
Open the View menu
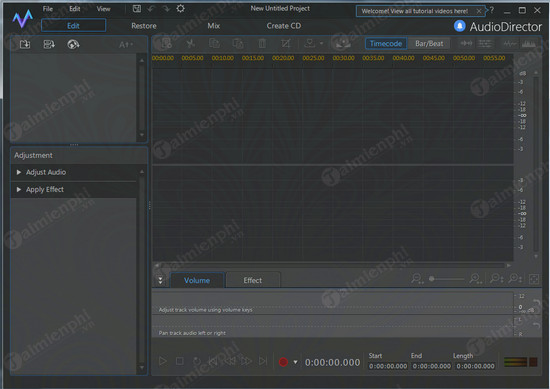coord(103,9)
